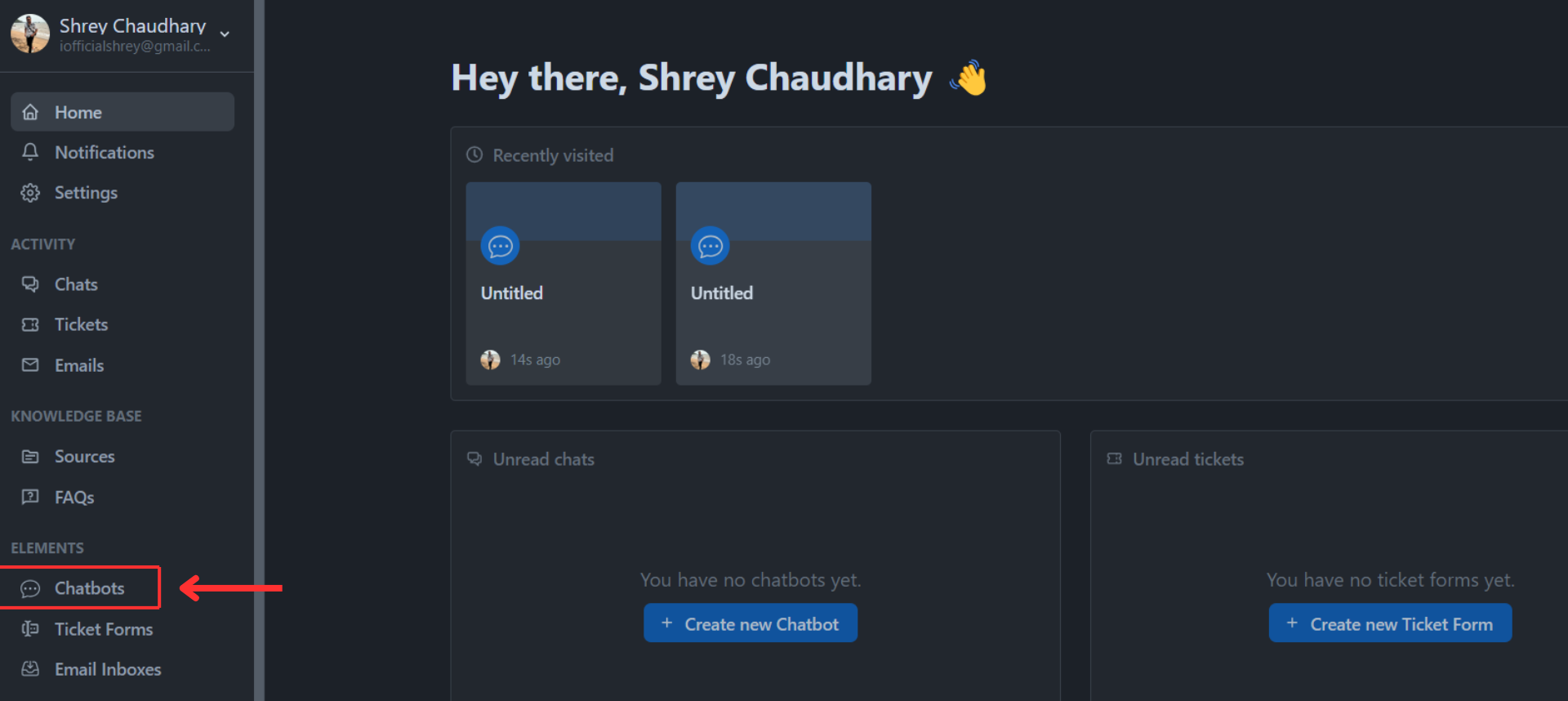Screen dimensions: 1568x701
Task: Click the chatbot icon on the first Untitled card
Action: 500,245
